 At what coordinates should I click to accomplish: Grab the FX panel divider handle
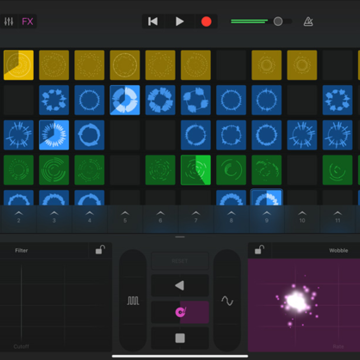point(180,237)
